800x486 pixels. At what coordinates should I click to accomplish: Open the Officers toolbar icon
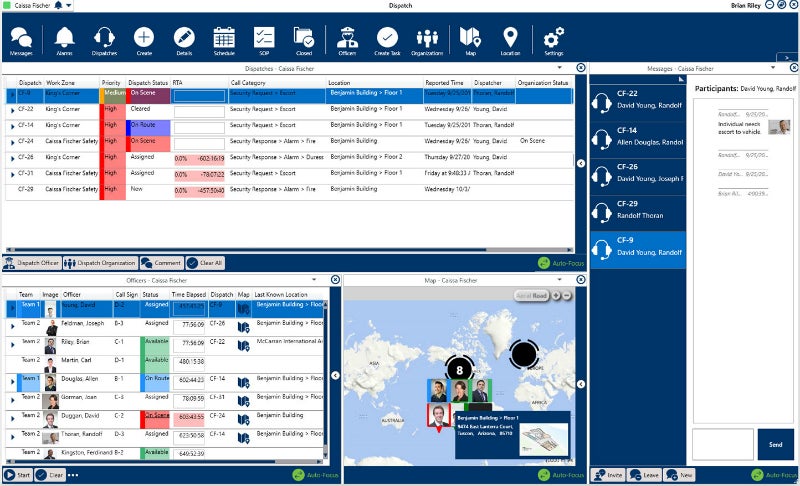click(x=347, y=40)
